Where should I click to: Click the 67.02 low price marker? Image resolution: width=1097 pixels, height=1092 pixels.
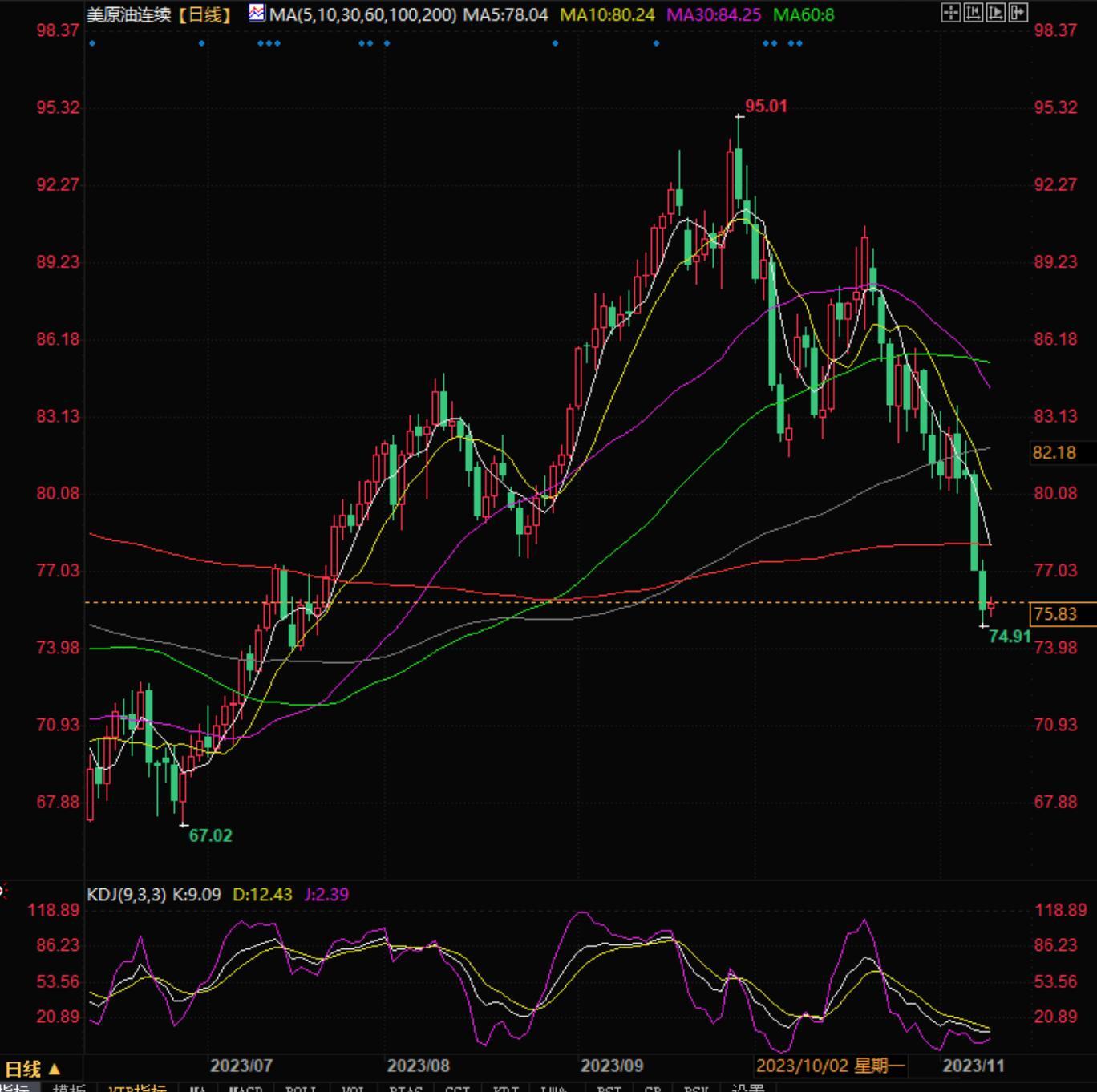coord(210,835)
